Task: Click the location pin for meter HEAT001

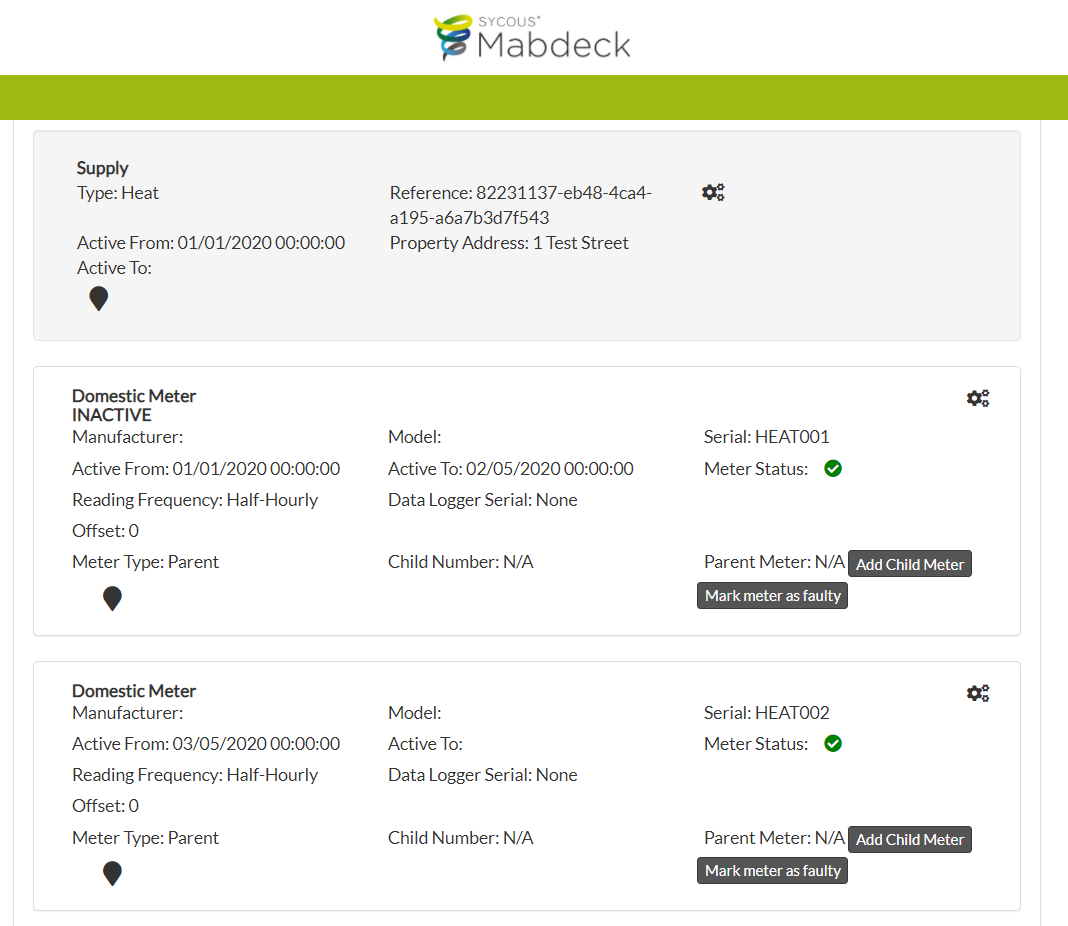Action: 112,598
